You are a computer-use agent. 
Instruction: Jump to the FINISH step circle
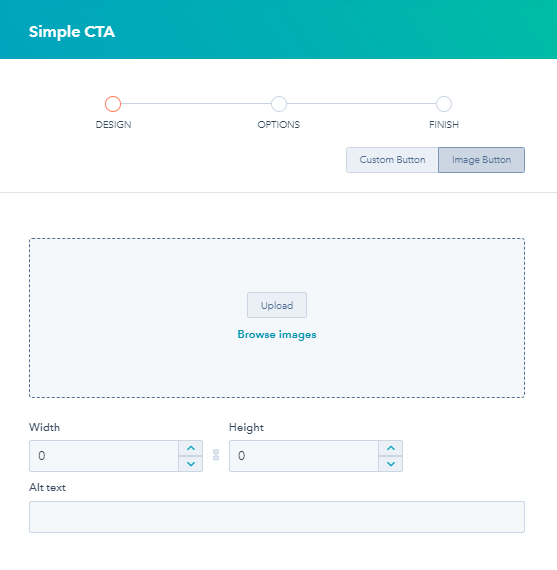click(444, 104)
